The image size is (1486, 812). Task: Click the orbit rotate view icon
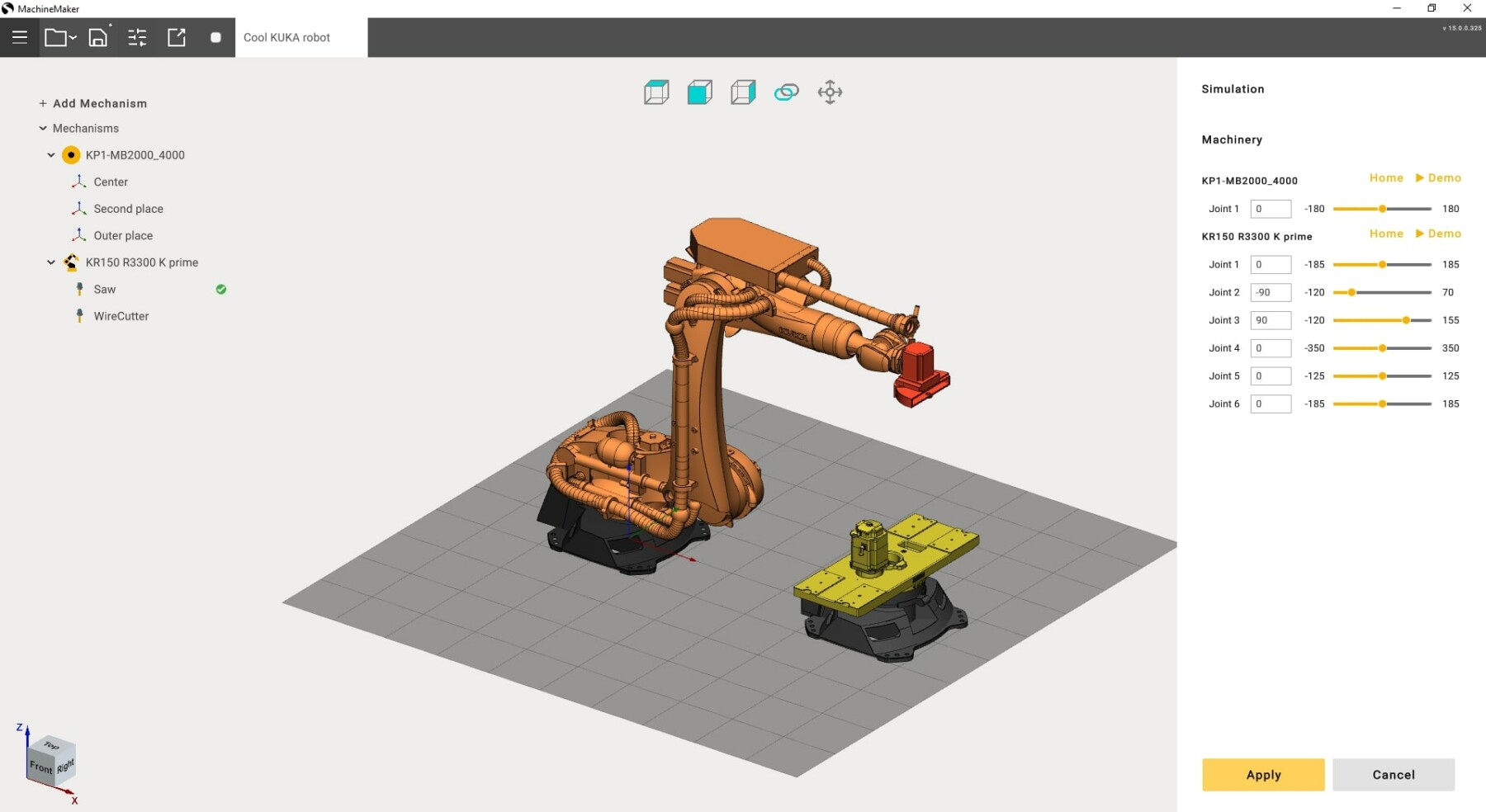pyautogui.click(x=787, y=92)
